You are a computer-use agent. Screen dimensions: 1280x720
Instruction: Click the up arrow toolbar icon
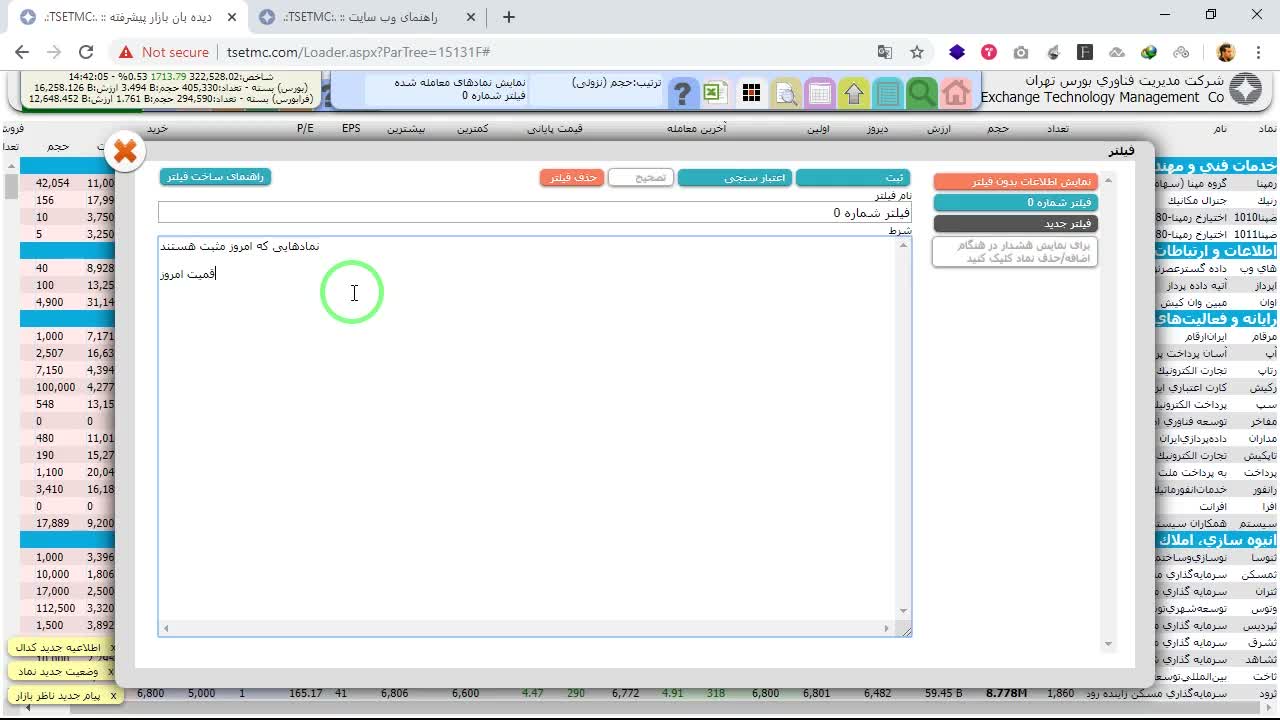(x=854, y=94)
